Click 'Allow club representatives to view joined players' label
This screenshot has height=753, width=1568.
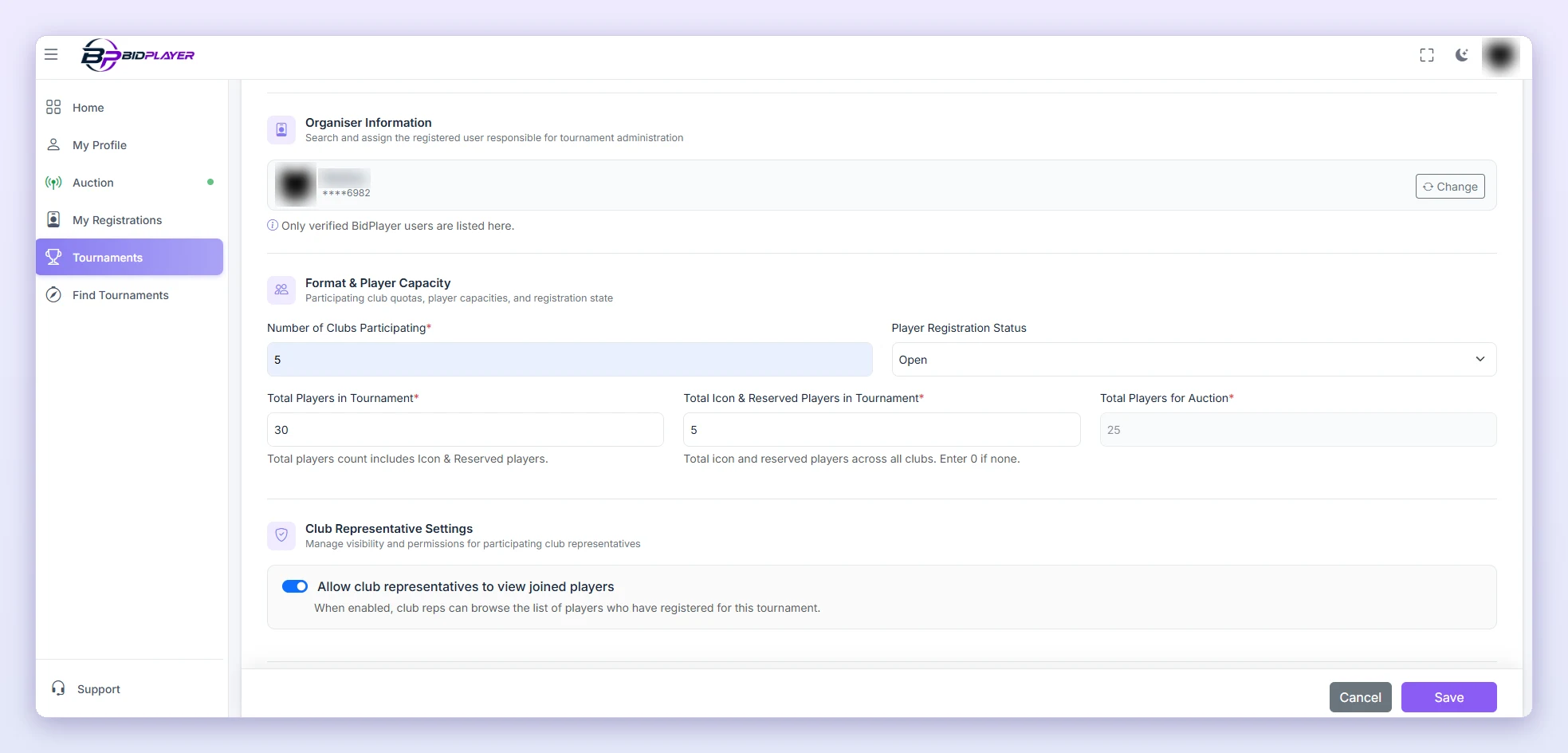coord(466,586)
